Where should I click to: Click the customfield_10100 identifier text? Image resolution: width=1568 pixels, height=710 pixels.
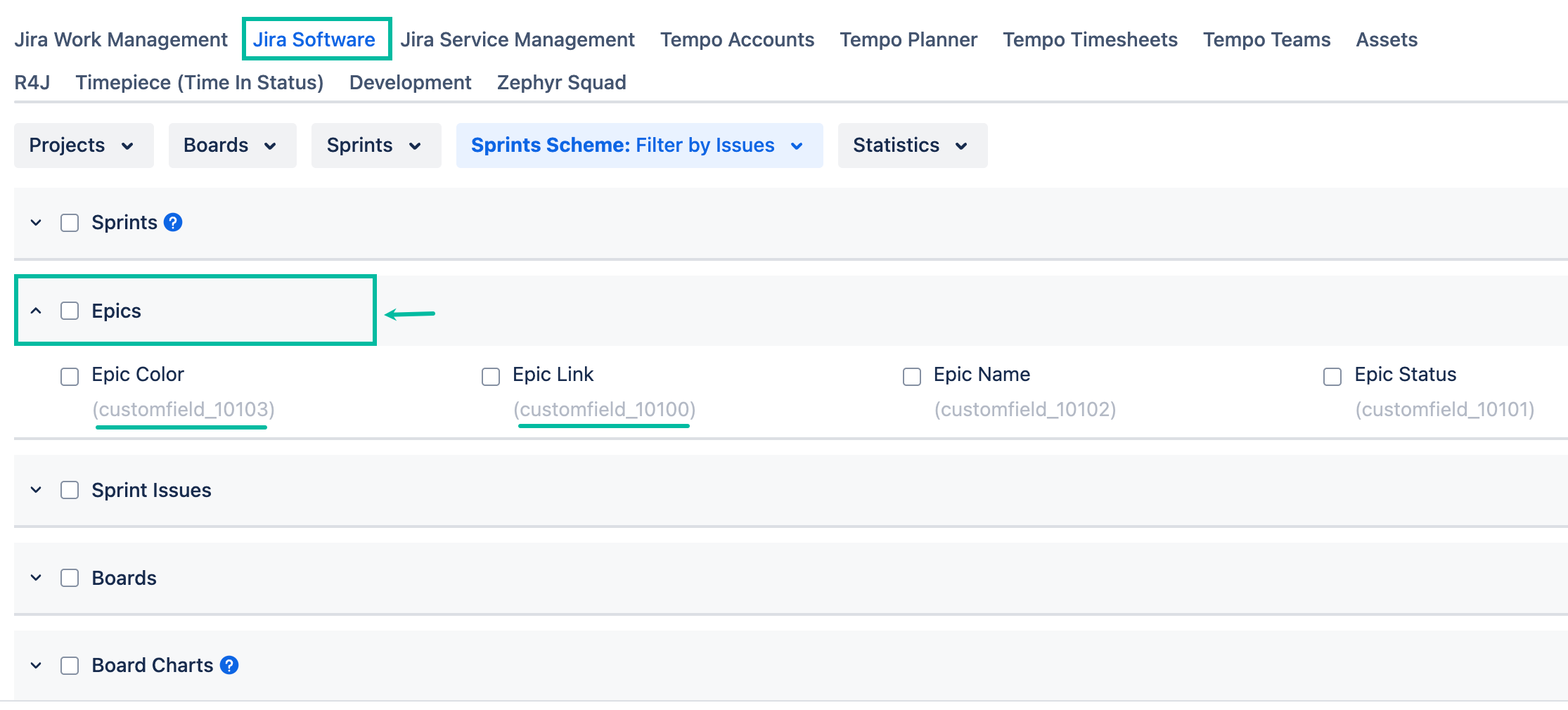(605, 409)
